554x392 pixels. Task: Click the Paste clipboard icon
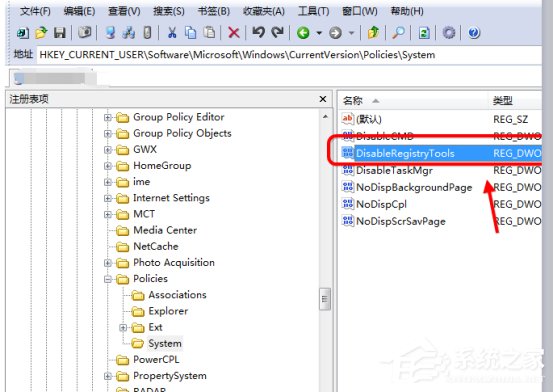(x=210, y=33)
